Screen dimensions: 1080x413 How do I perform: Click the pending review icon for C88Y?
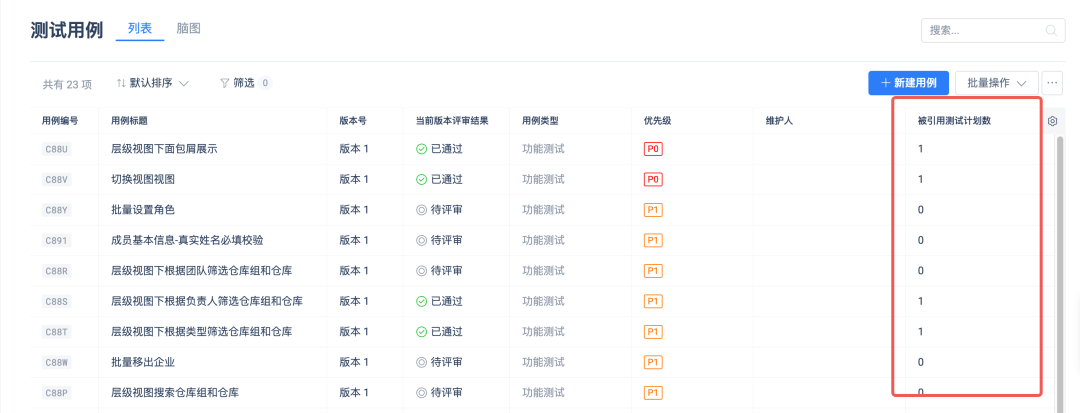421,210
